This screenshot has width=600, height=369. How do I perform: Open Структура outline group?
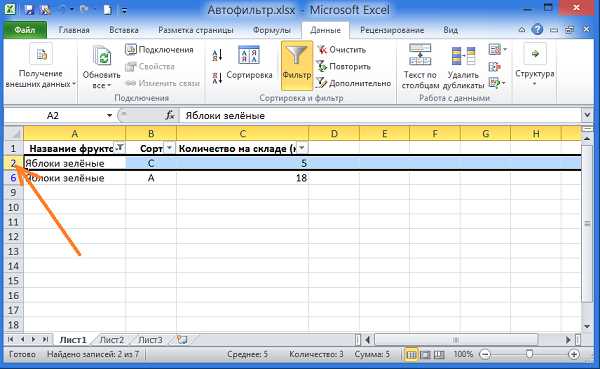(535, 65)
